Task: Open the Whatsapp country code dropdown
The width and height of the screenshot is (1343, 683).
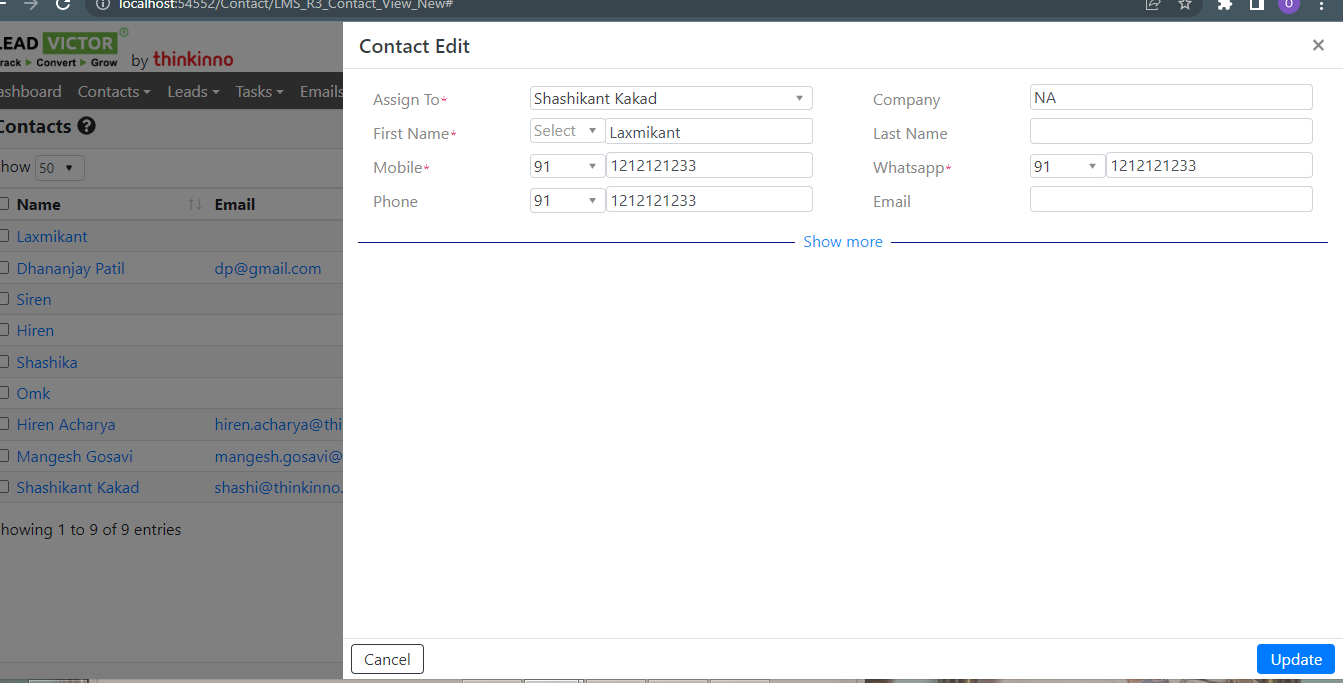Action: tap(1067, 166)
